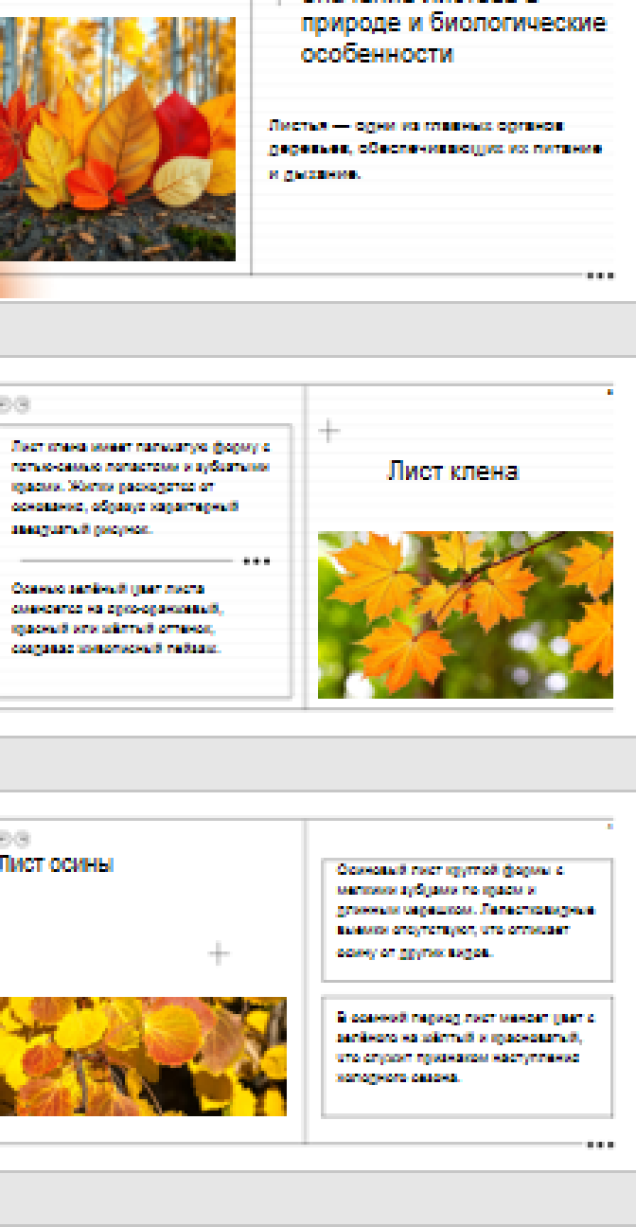Click the «Лист осины» title
The width and height of the screenshot is (636, 1227).
pyautogui.click(x=55, y=865)
